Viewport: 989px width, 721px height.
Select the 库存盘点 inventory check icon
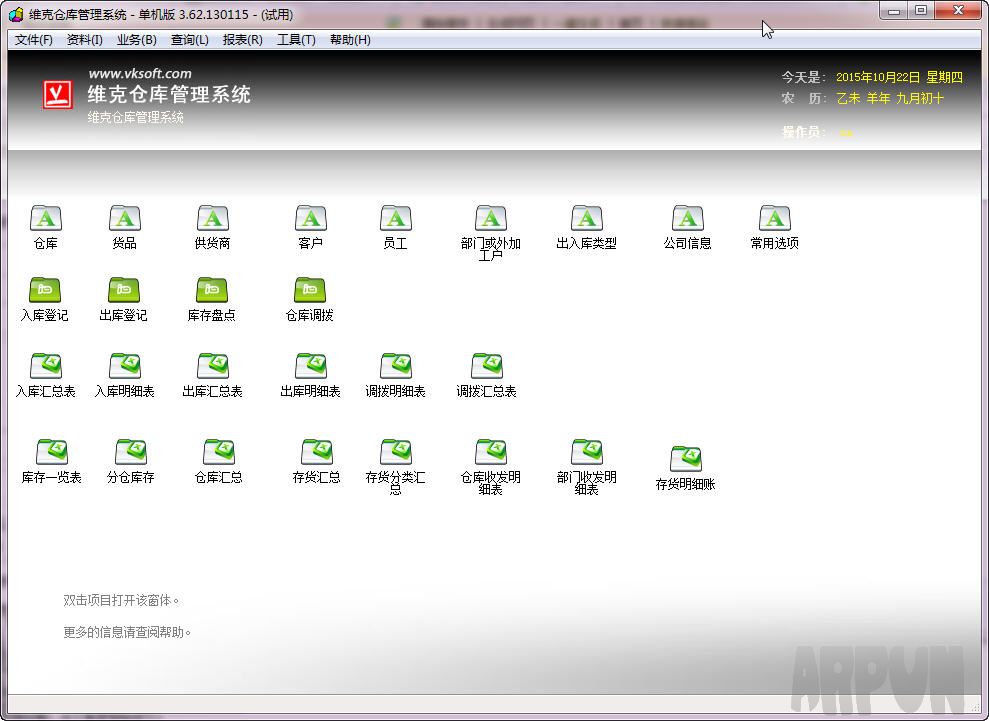(x=212, y=290)
